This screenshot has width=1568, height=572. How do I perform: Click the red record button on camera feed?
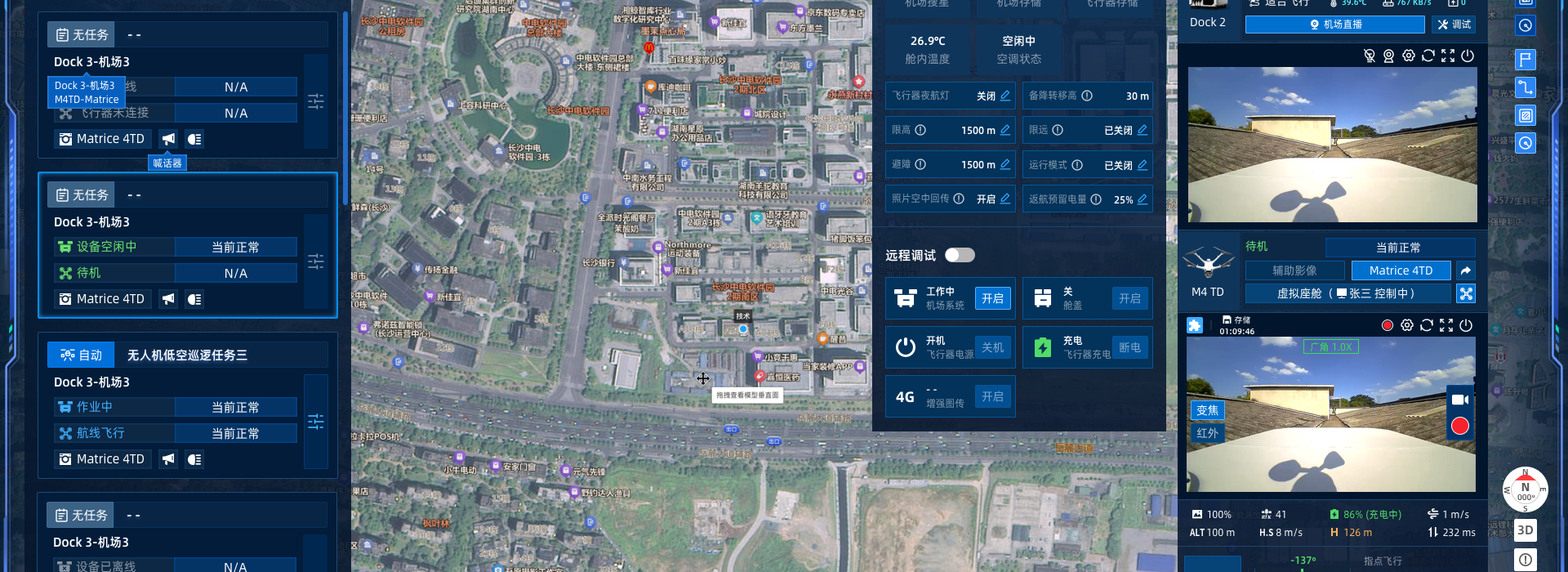(x=1460, y=426)
